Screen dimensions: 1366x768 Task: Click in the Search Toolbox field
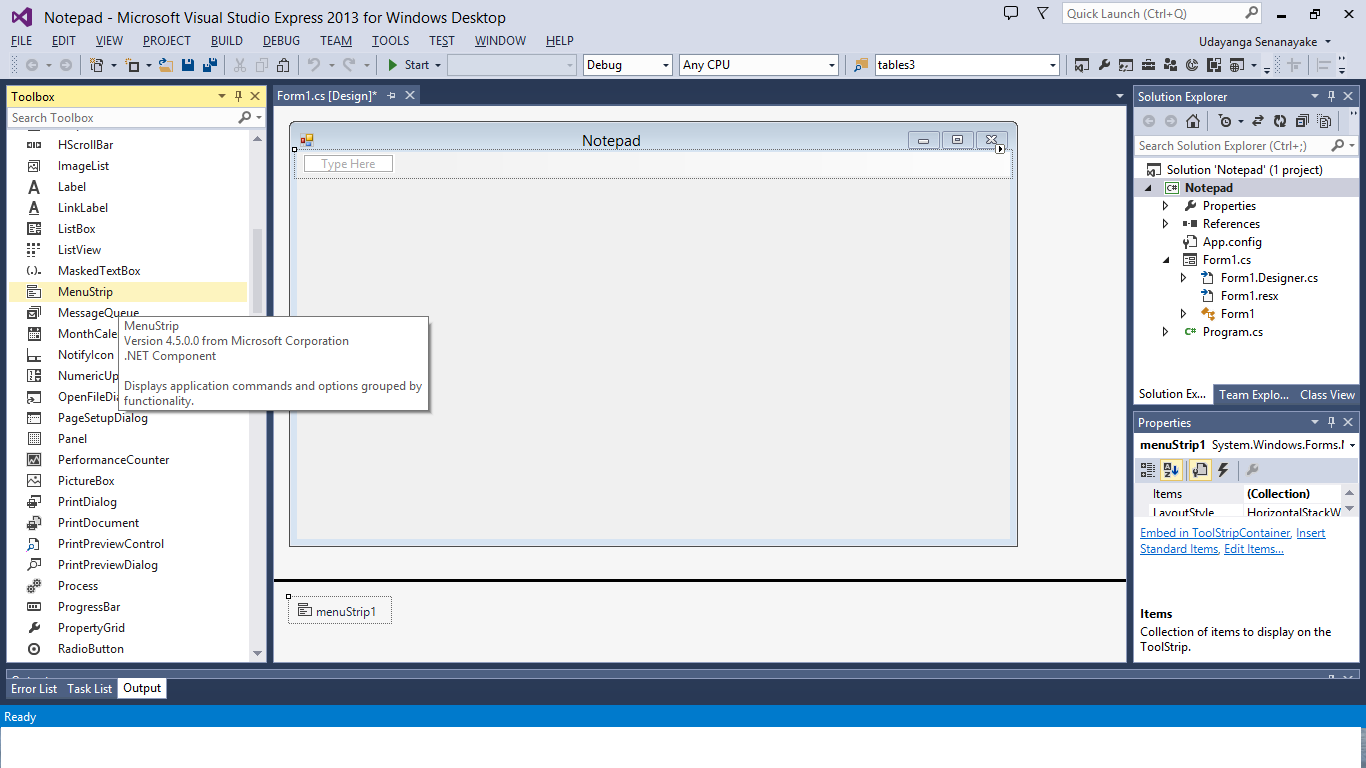click(x=121, y=117)
